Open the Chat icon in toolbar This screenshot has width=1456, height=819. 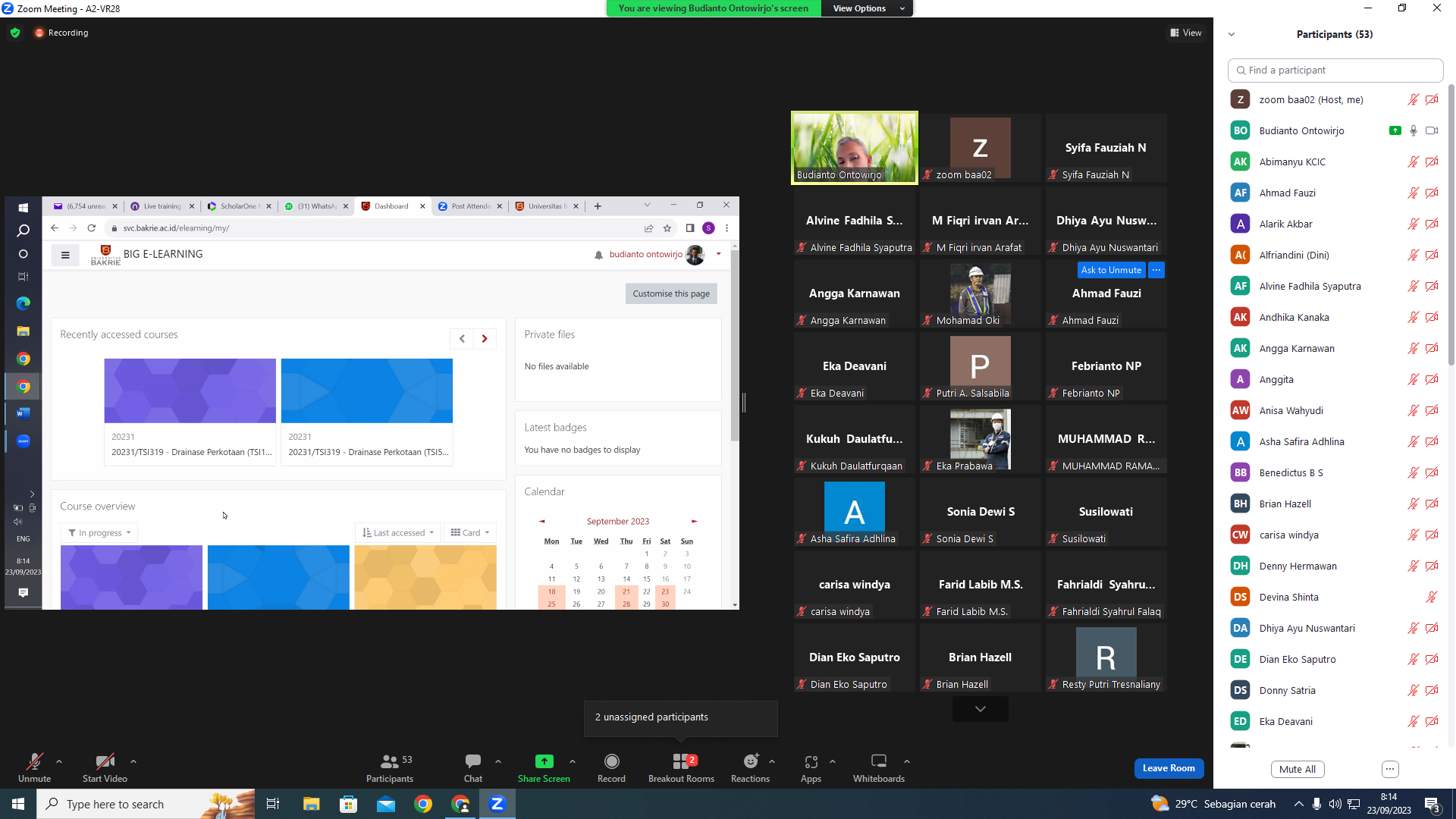point(473,761)
